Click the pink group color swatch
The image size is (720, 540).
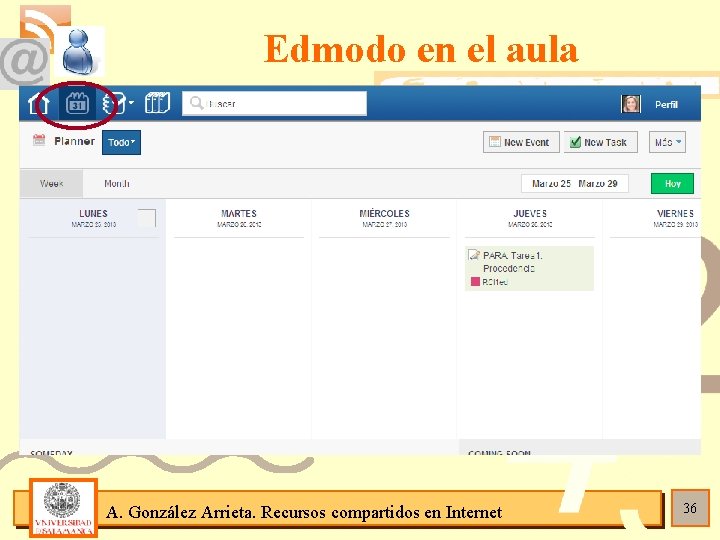(x=475, y=281)
